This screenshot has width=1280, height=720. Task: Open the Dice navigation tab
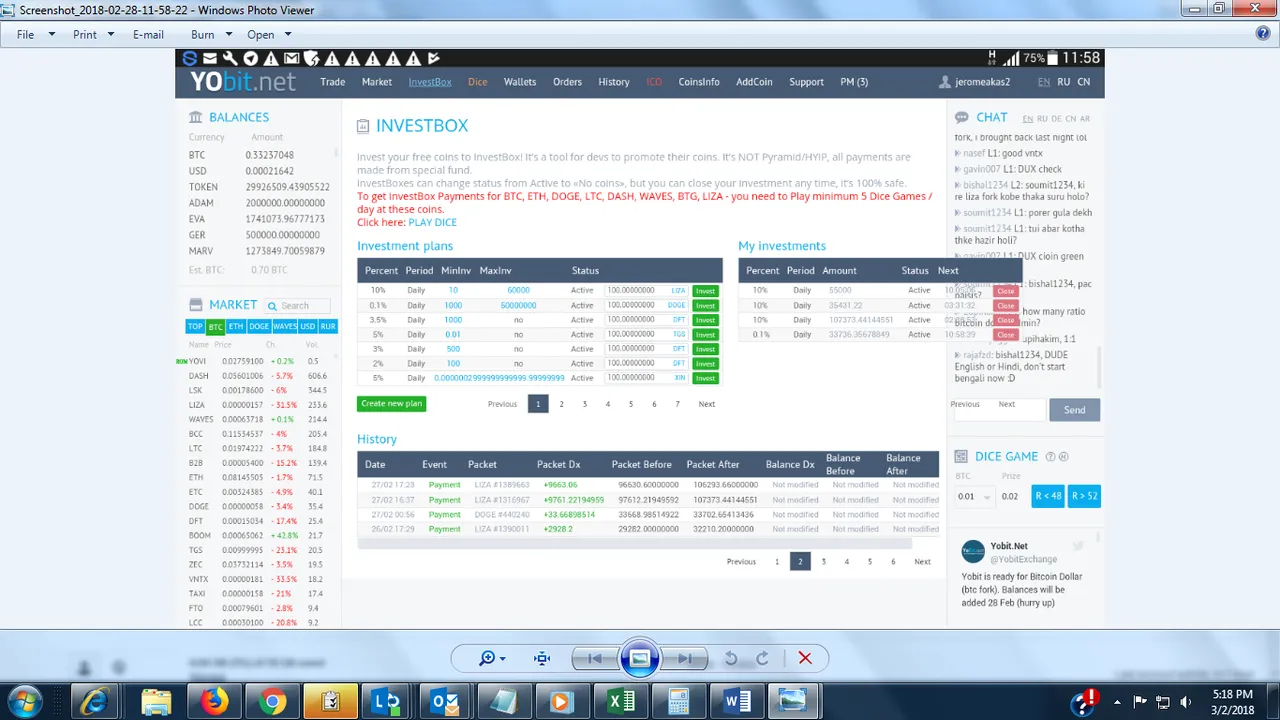tap(478, 82)
